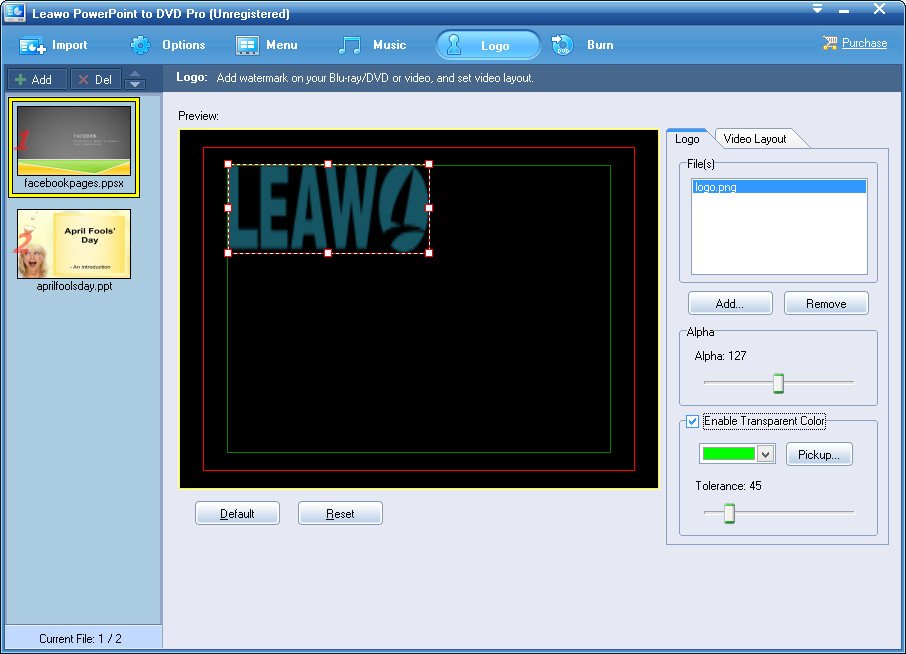This screenshot has height=654, width=906.
Task: Click the Tolerance slider handle
Action: (x=729, y=513)
